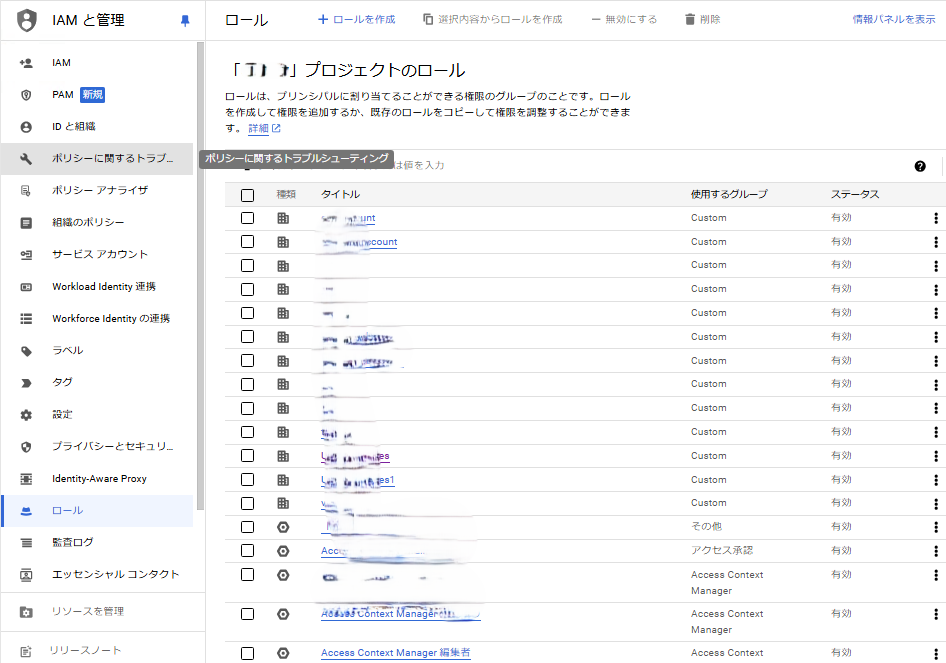Click ロールを作成 button
The image size is (946, 663).
coord(357,19)
